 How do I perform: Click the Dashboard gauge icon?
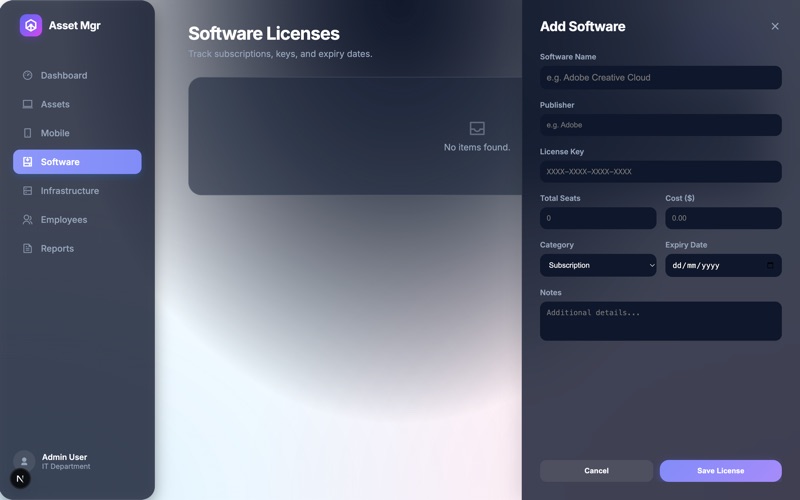(x=28, y=76)
